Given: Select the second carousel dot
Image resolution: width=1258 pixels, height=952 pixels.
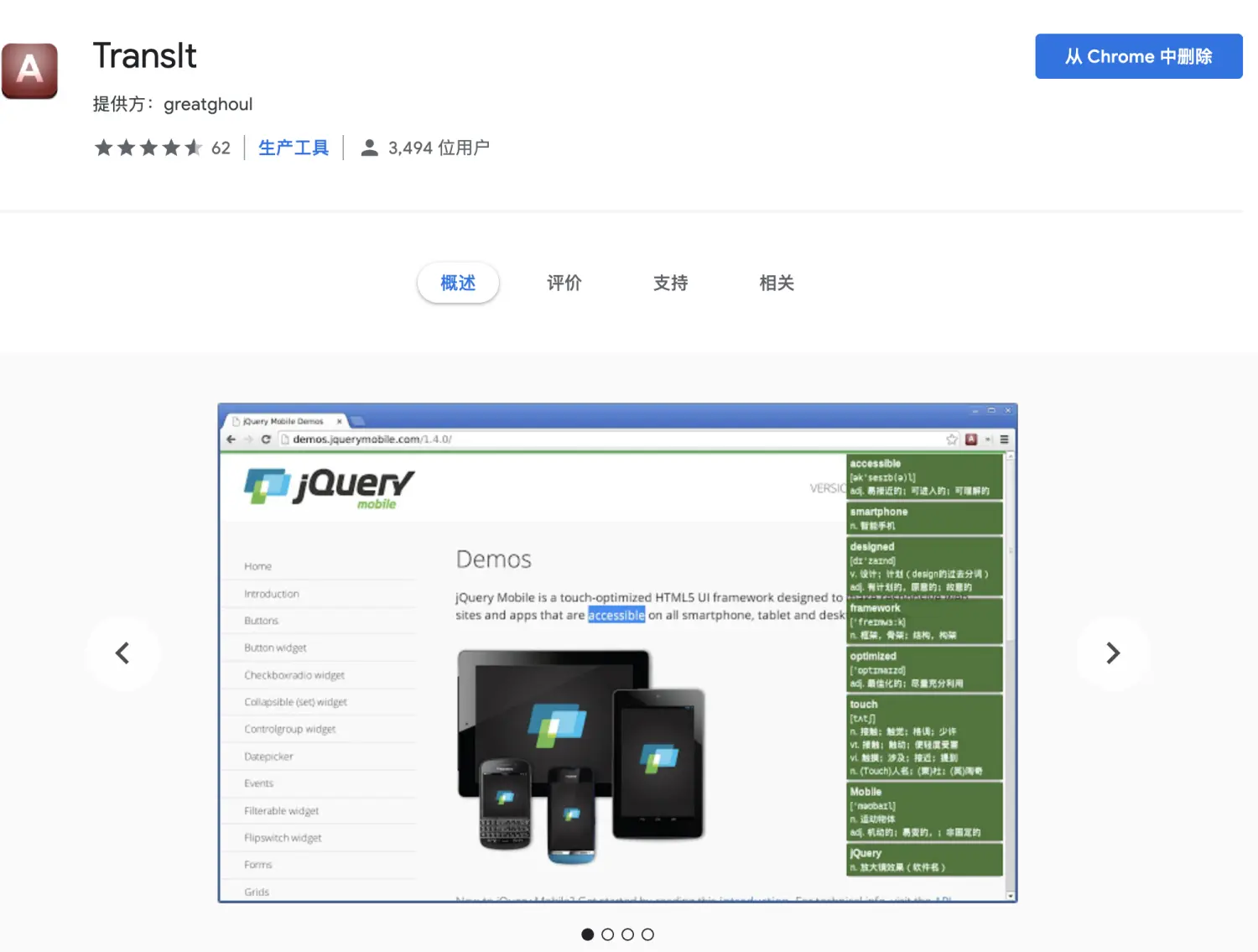Looking at the screenshot, I should pyautogui.click(x=607, y=934).
